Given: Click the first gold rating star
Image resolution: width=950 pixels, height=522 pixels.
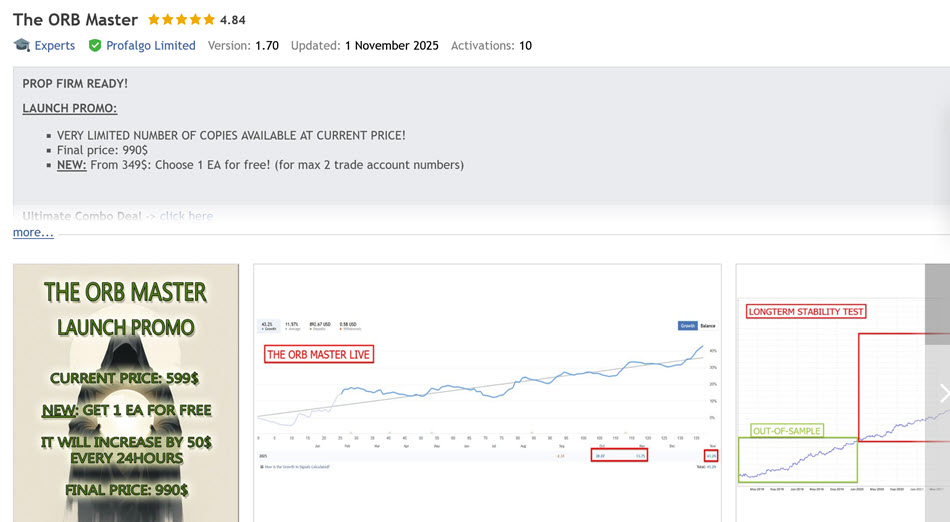Looking at the screenshot, I should [x=153, y=19].
